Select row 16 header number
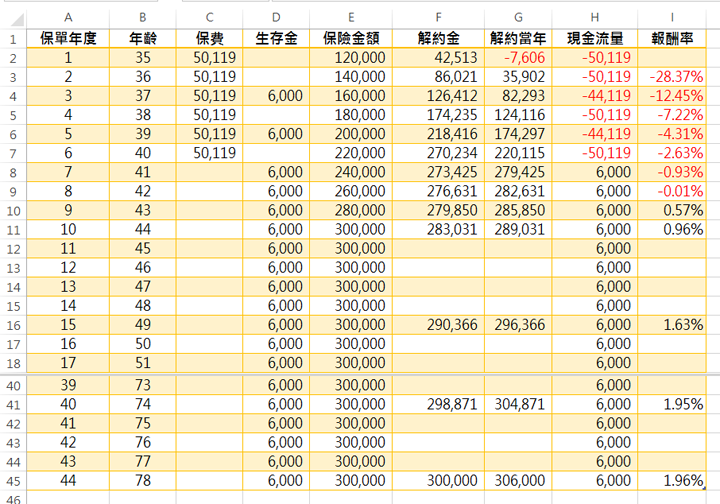The image size is (720, 504). click(13, 325)
